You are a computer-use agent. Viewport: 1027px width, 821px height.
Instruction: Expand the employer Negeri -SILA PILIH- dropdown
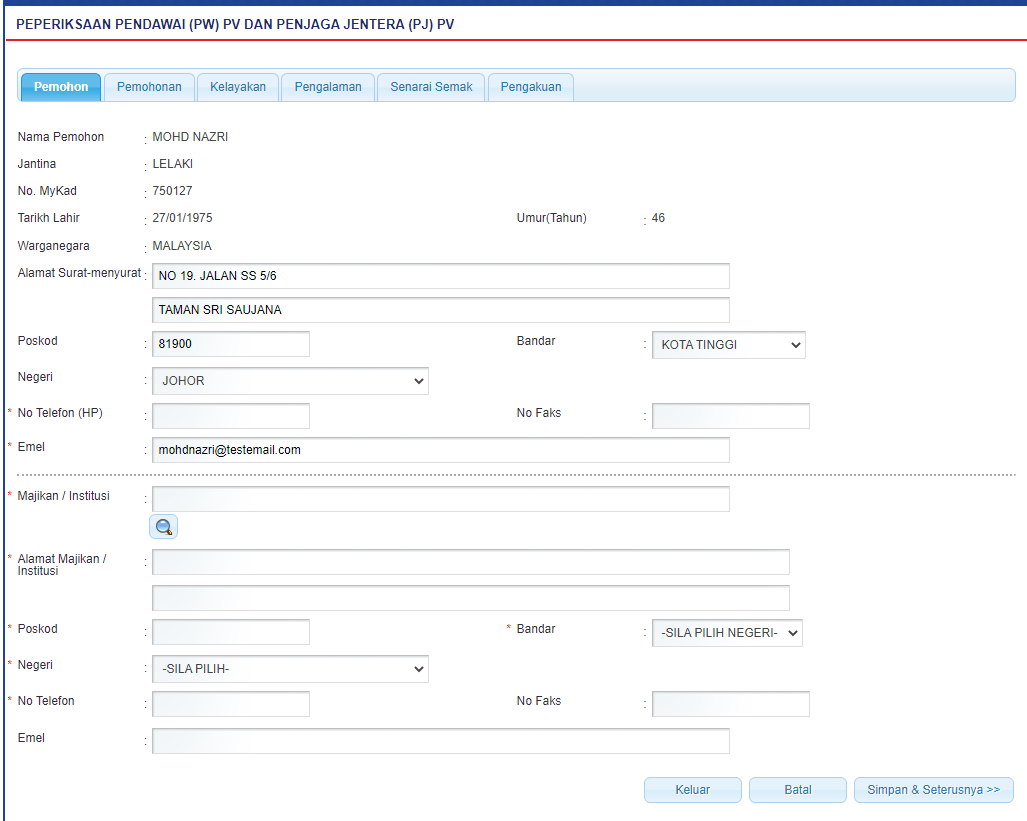coord(290,669)
